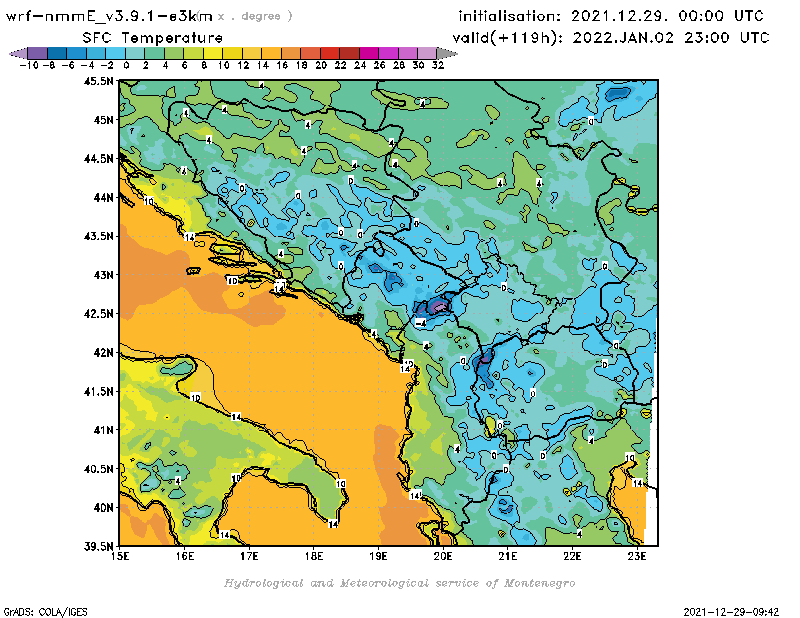Select the pale purple swatch between 30 and 32
This screenshot has width=800, height=618.
tap(427, 53)
